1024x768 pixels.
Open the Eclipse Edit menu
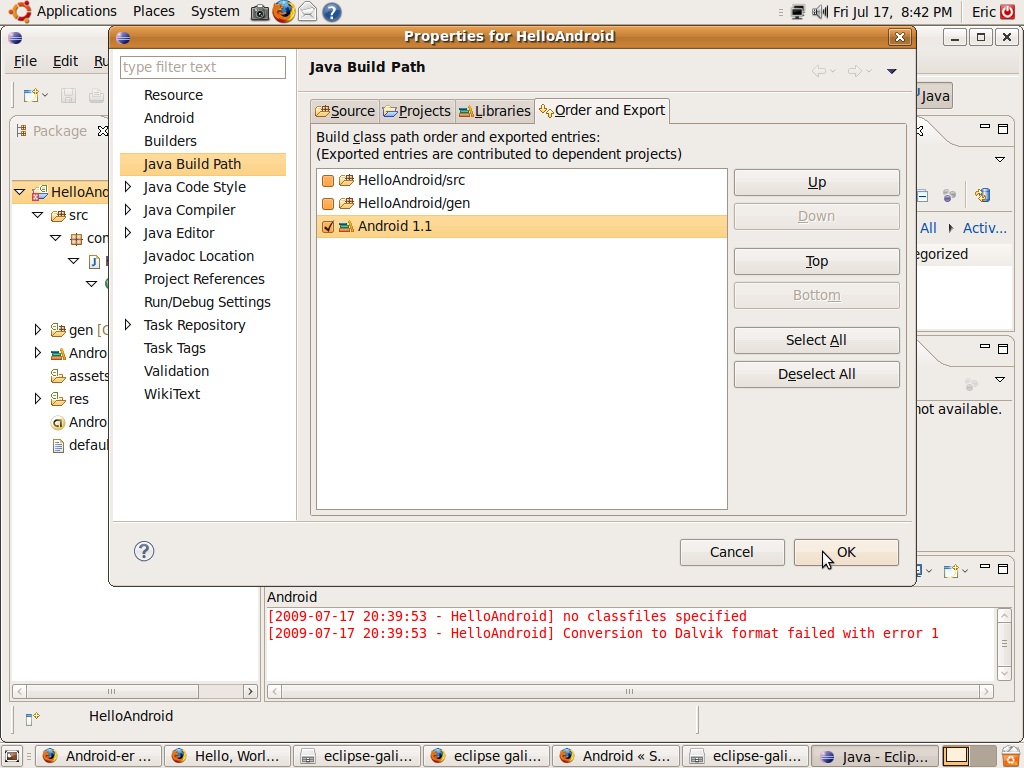point(65,61)
